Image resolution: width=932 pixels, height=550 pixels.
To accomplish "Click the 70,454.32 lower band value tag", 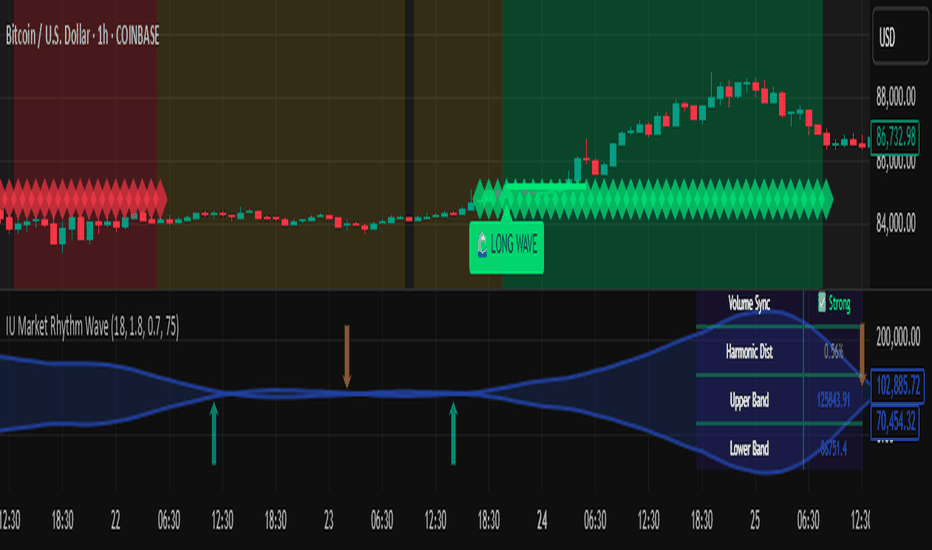I will pyautogui.click(x=895, y=422).
